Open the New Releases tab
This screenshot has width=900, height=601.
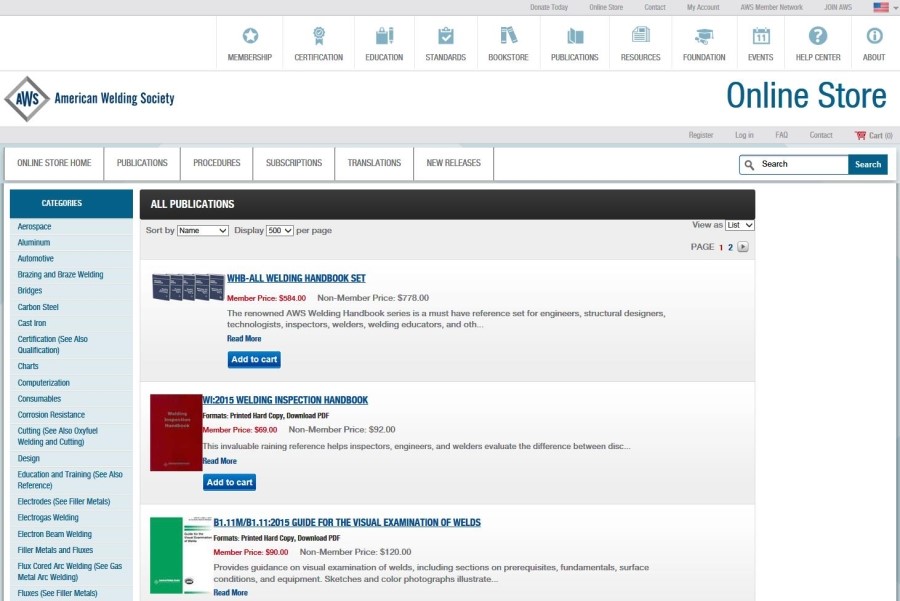tap(453, 163)
